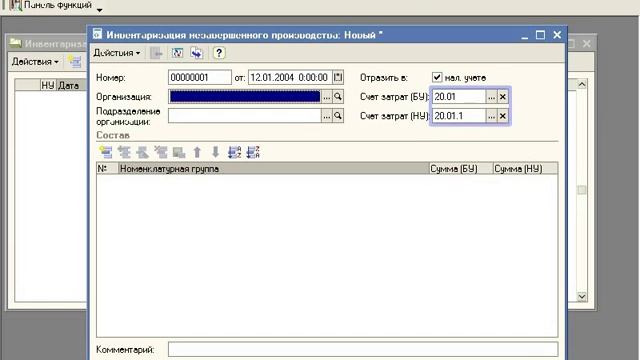Image resolution: width=640 pixels, height=360 pixels.
Task: Open Счет затрат (НУ) ellipsis selector
Action: [x=491, y=116]
